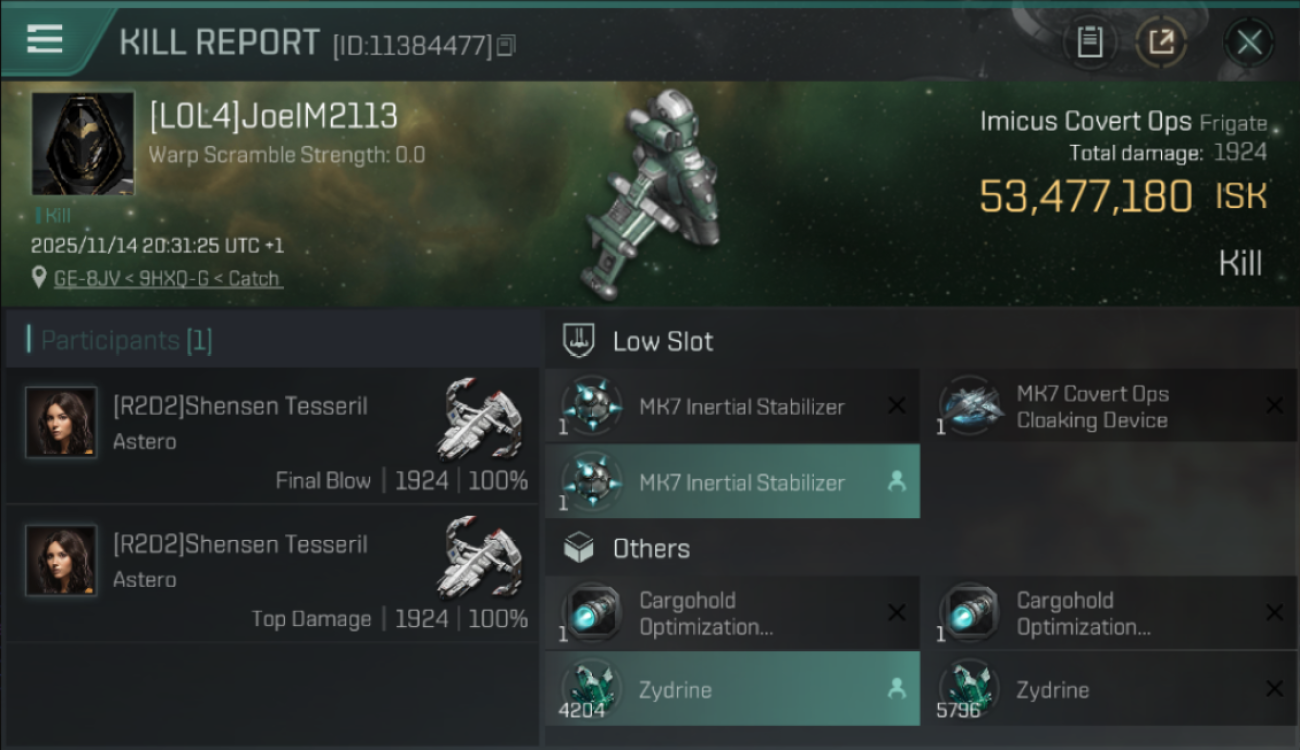Click the [LOL4]JoelM2113 pilot name
The height and width of the screenshot is (750, 1300).
tap(273, 117)
